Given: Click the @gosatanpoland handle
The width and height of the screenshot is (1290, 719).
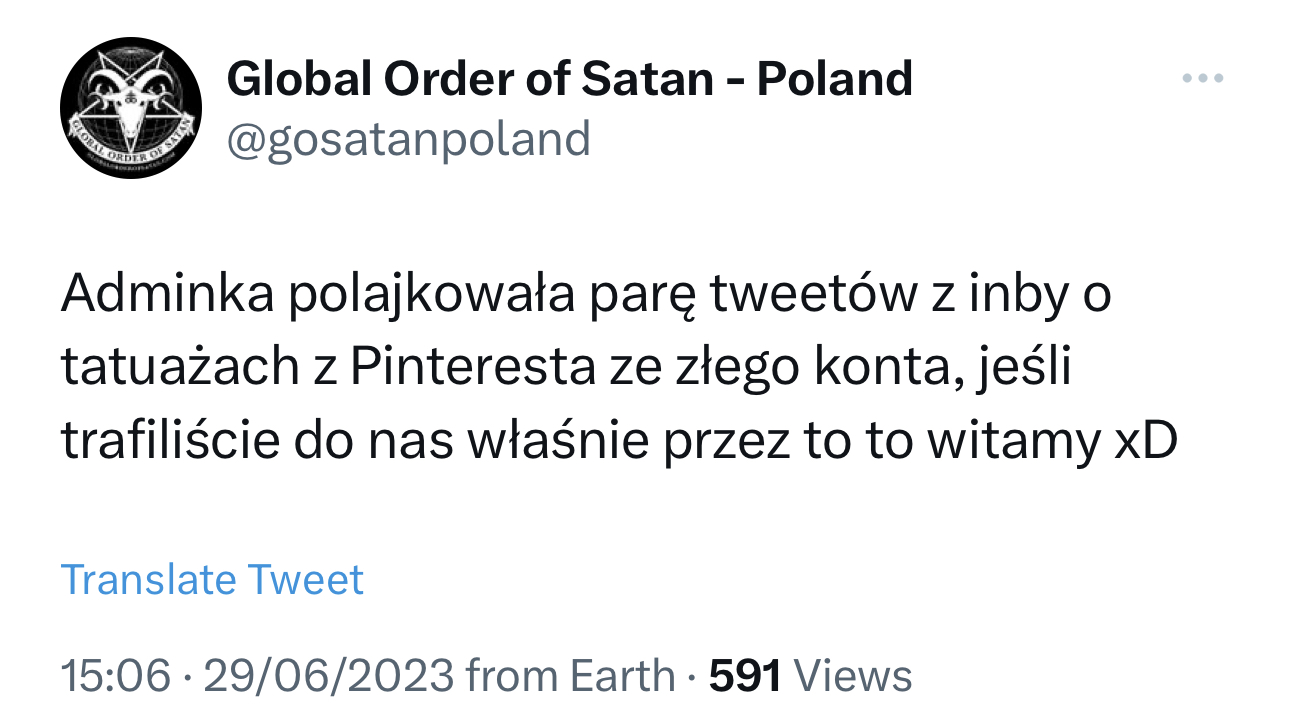Looking at the screenshot, I should click(x=409, y=139).
